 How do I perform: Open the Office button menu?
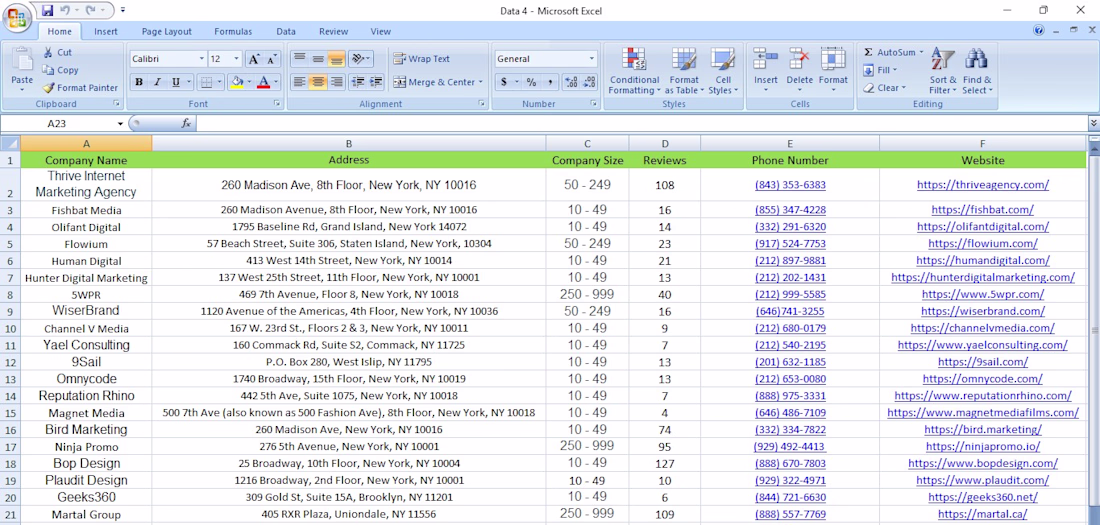(16, 18)
